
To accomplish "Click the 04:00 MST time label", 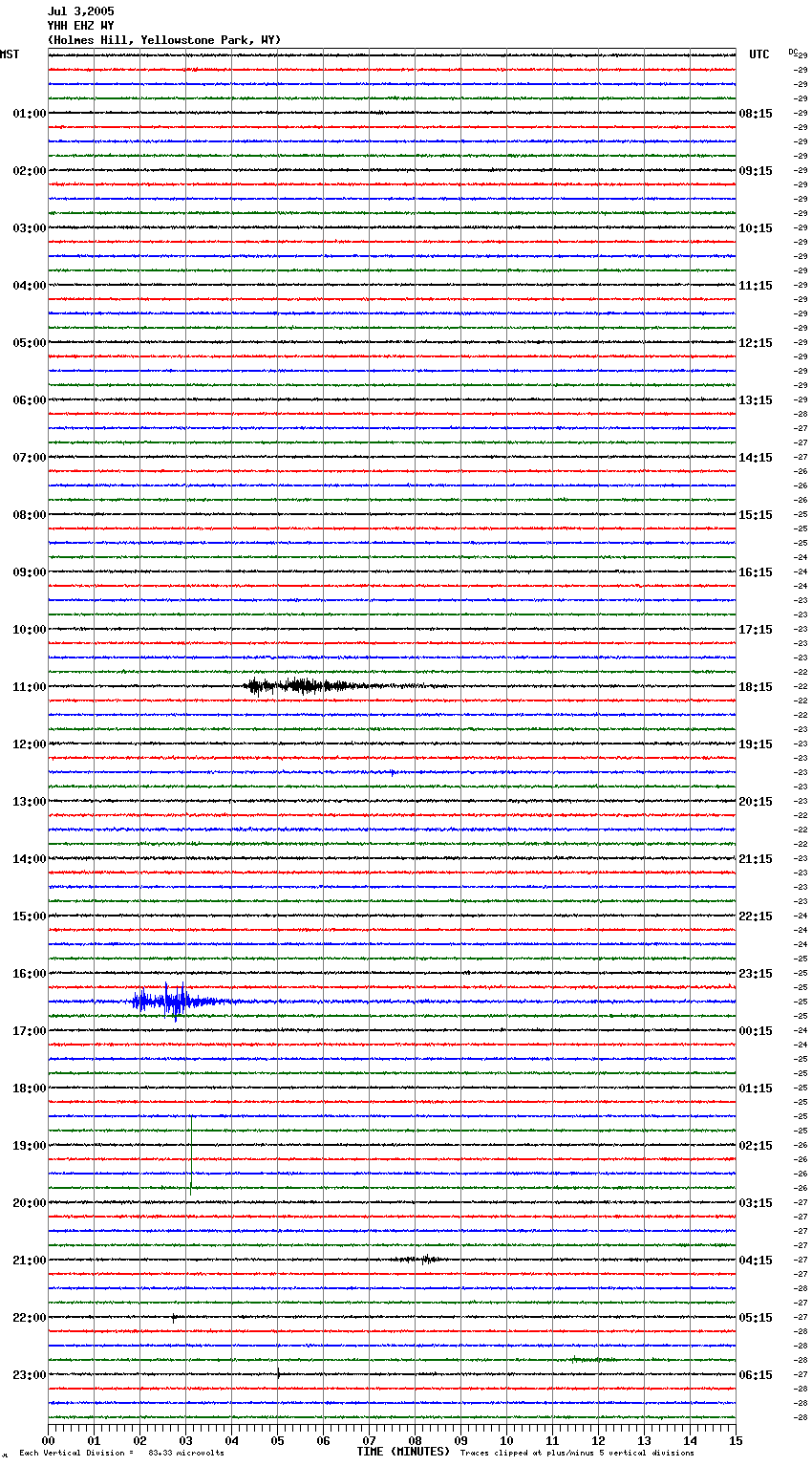I will click(30, 286).
